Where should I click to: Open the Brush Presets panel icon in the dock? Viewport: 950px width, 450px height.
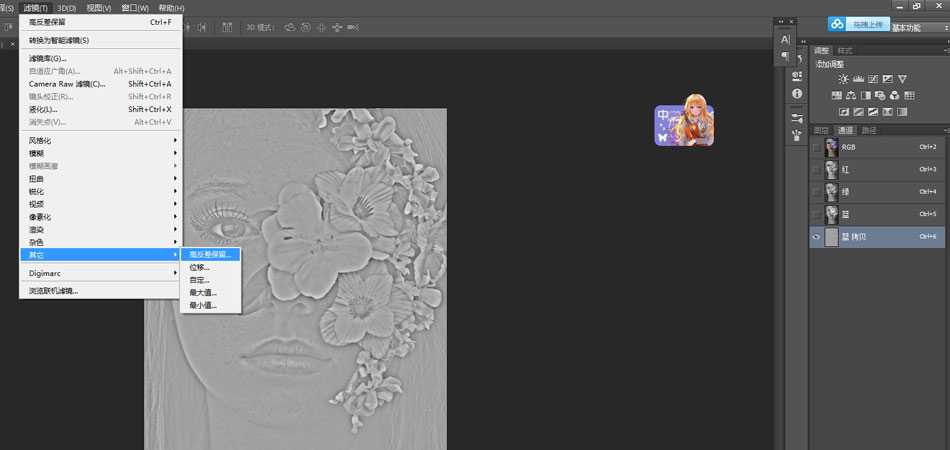point(797,118)
